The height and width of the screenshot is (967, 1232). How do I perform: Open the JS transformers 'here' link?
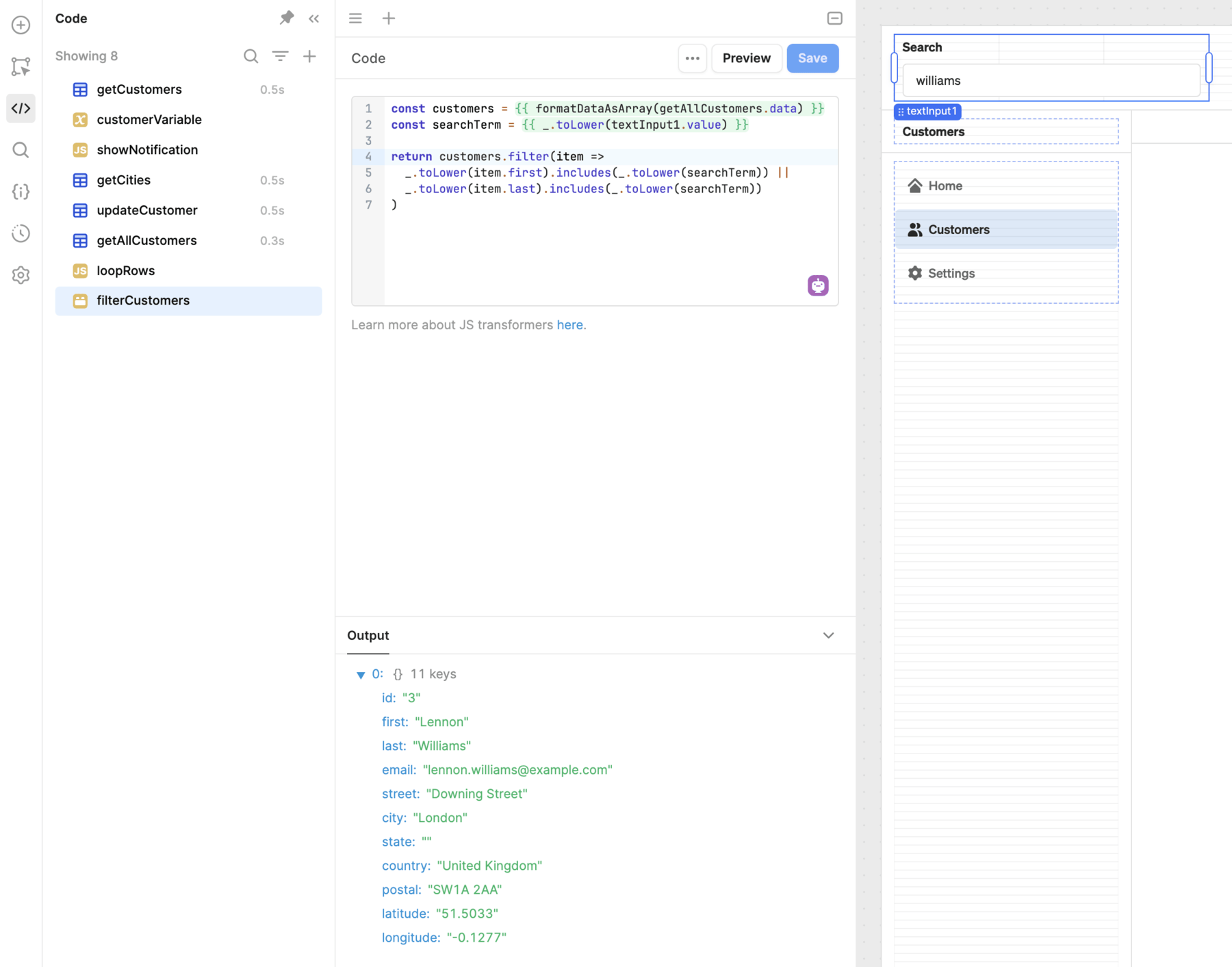pos(569,325)
